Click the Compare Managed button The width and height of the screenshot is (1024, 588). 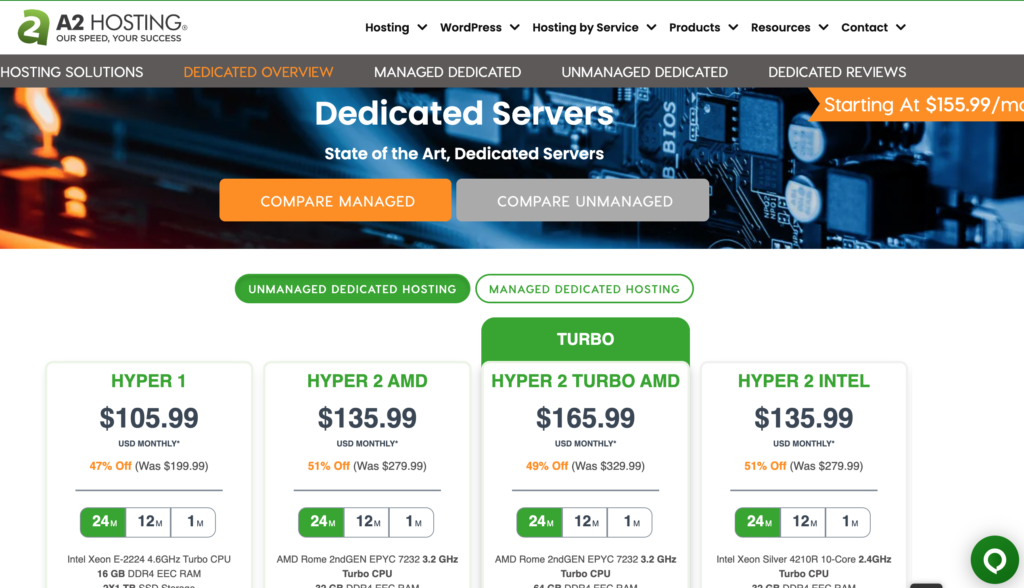tap(335, 200)
